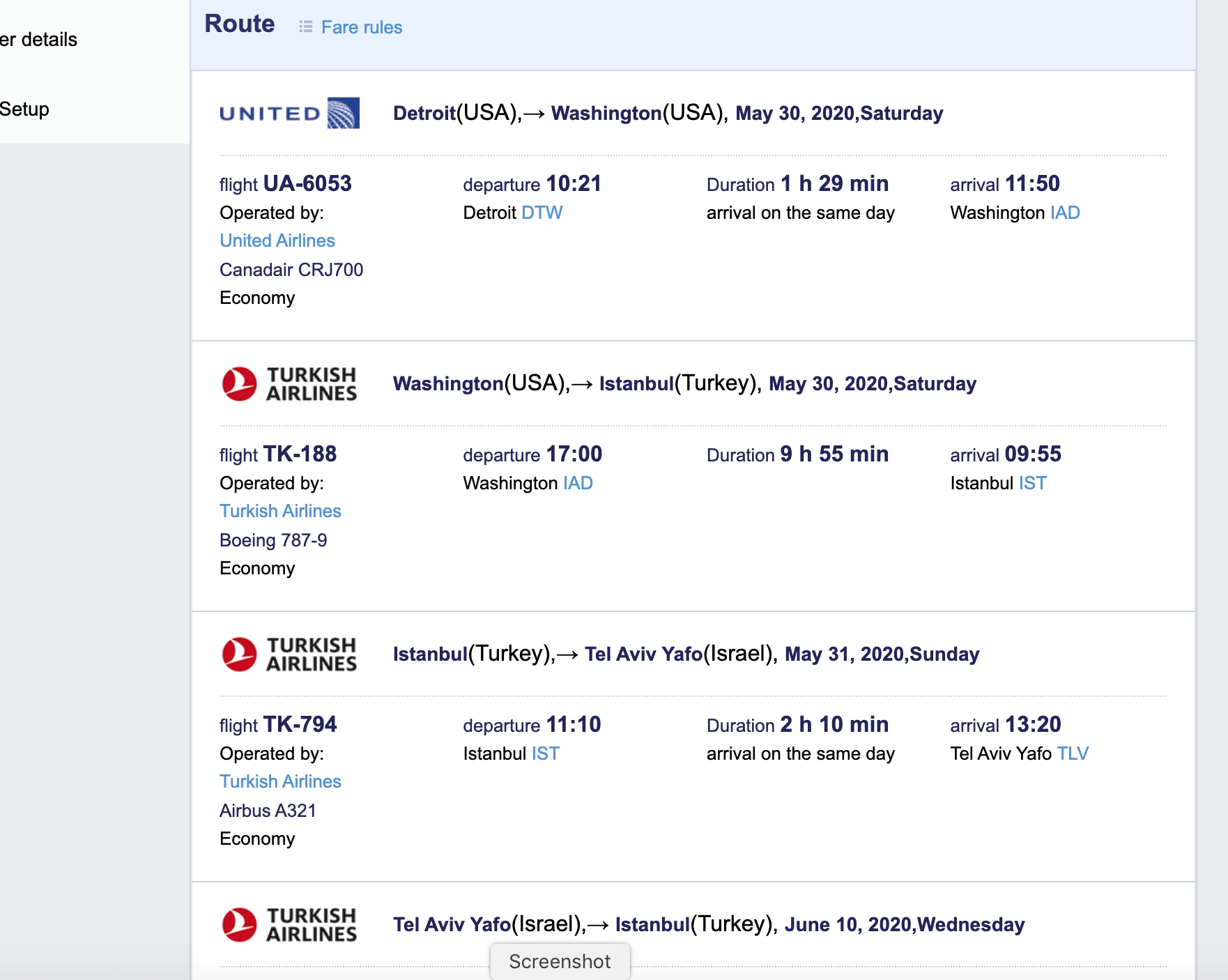Screen dimensions: 1228x980
Task: Click Turkish Airlines logo for Istanbul–Tel Aviv flight
Action: point(289,654)
